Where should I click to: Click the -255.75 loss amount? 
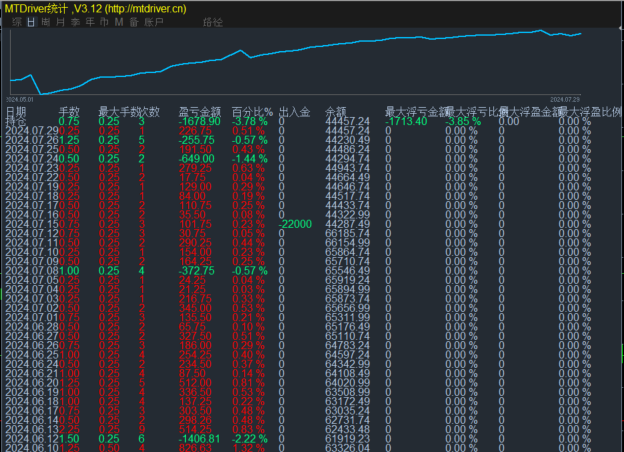197,140
